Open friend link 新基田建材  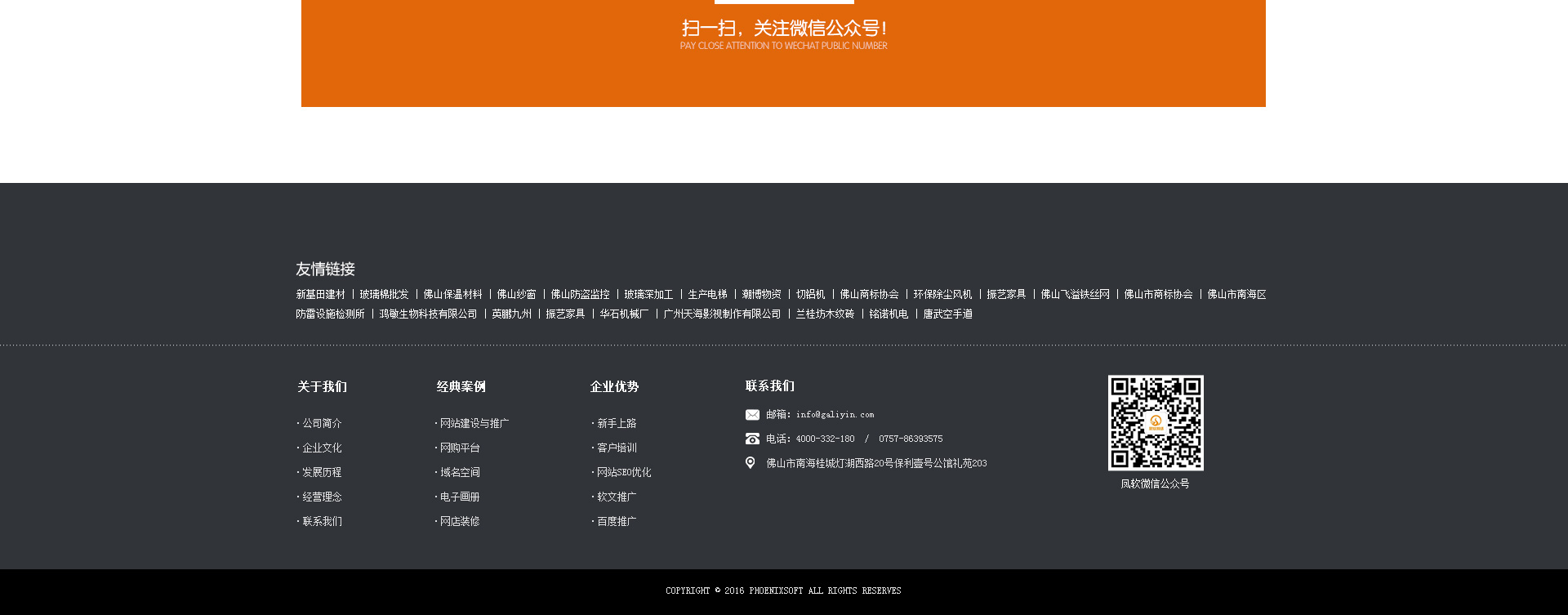(320, 295)
